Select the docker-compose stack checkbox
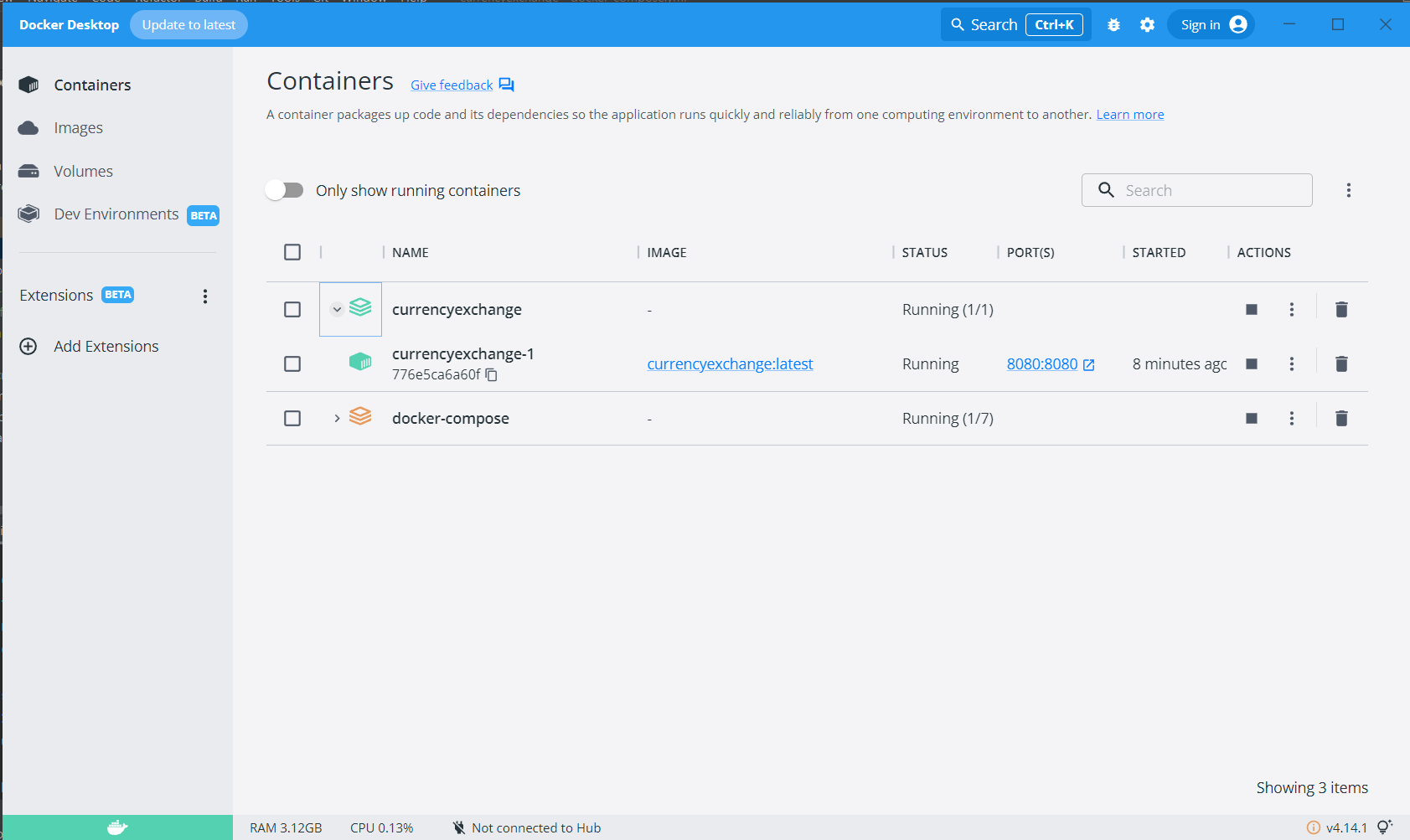Image resolution: width=1410 pixels, height=840 pixels. tap(292, 418)
